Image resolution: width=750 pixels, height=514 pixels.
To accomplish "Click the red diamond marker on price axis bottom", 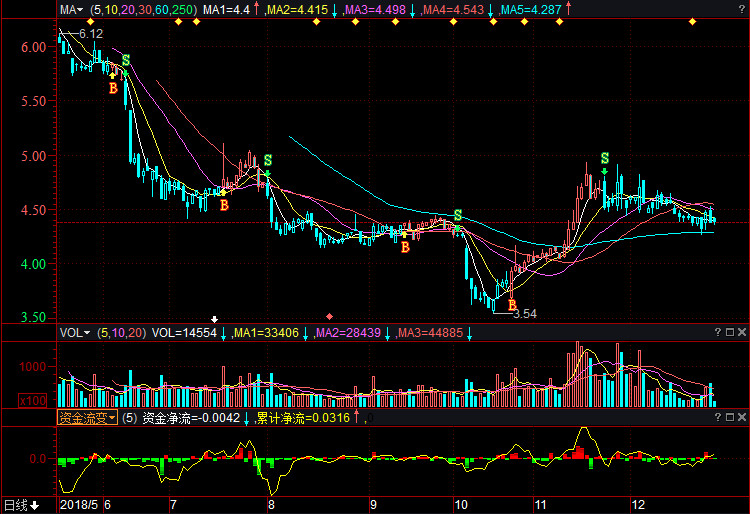I will point(330,317).
